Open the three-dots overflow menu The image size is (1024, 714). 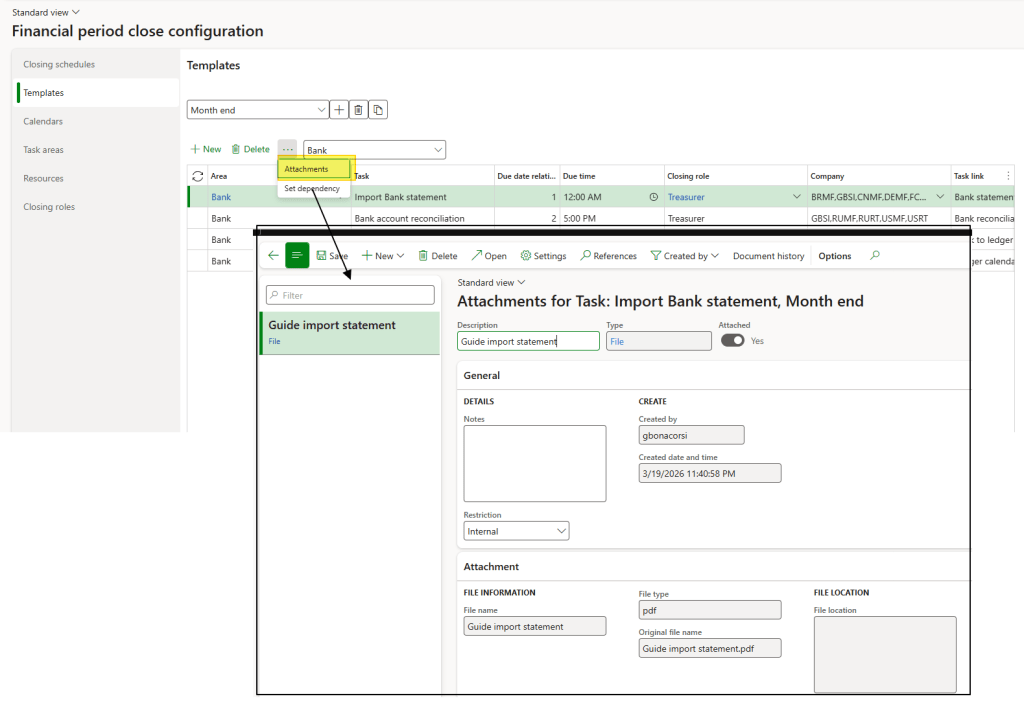[287, 149]
